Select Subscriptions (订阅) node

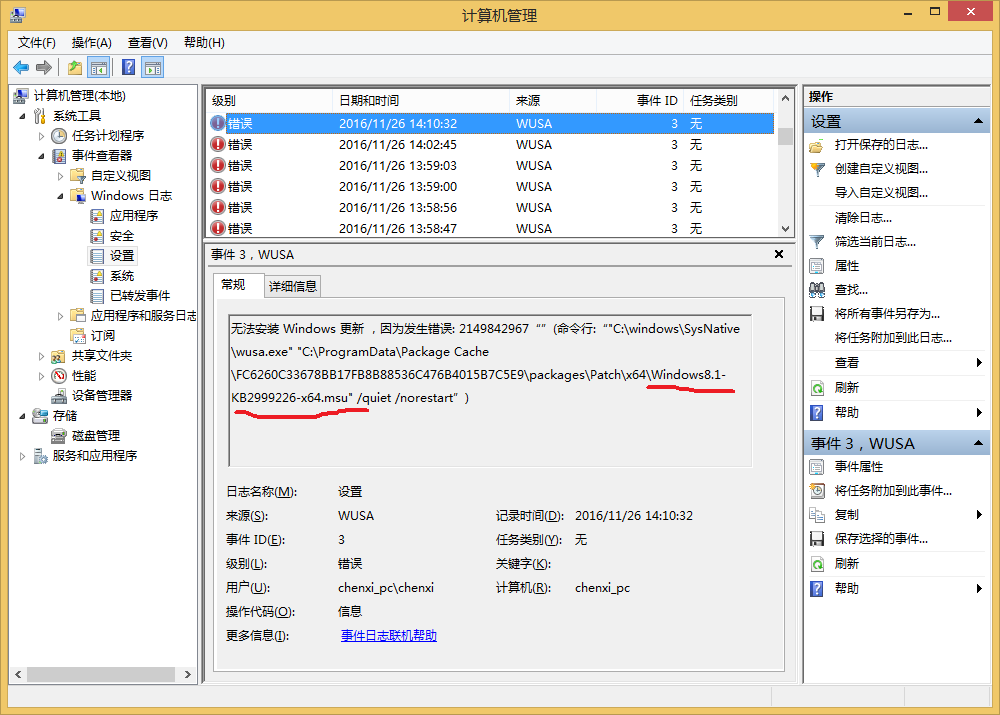pyautogui.click(x=103, y=335)
